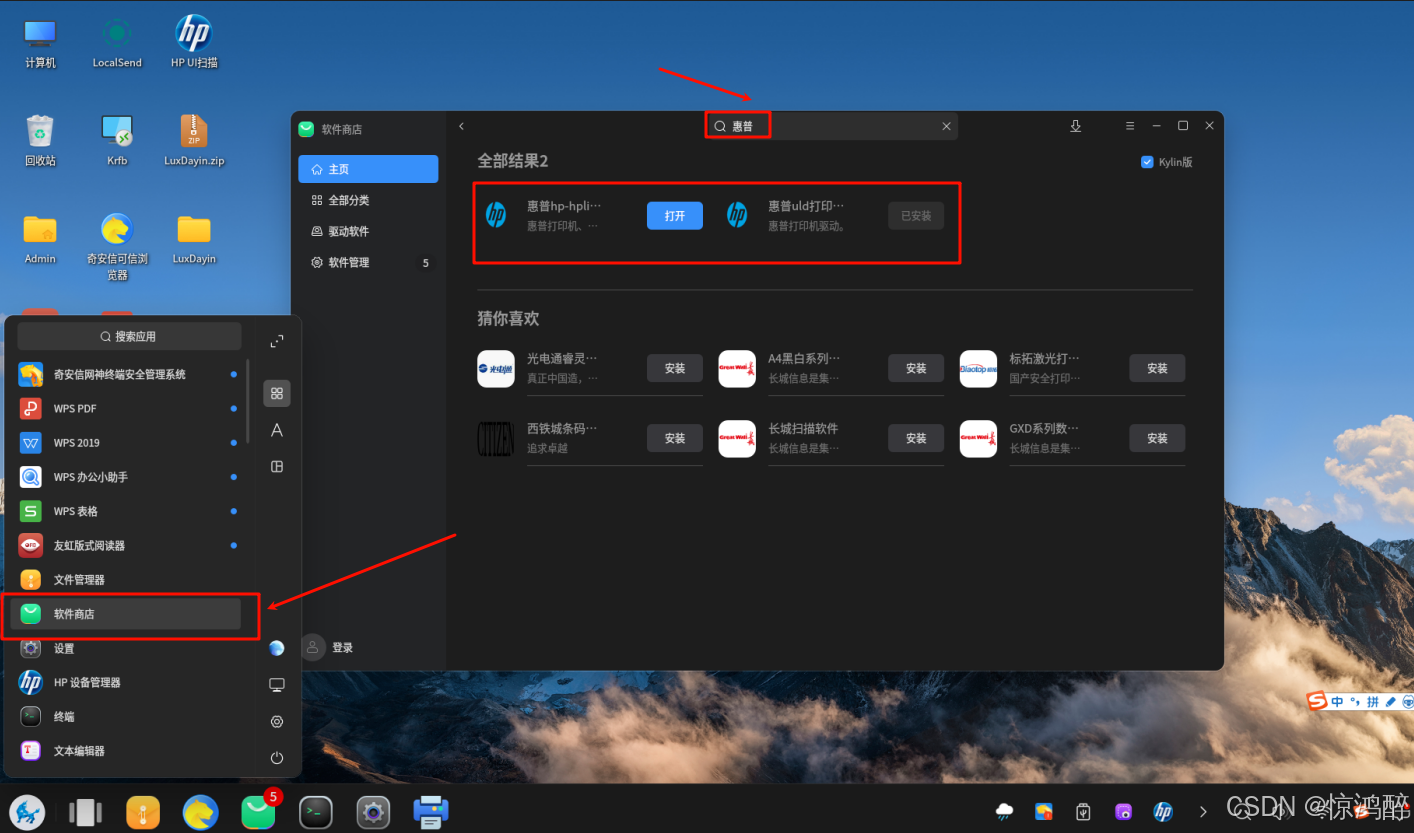Select the 主页 sidebar tab
Viewport: 1414px width, 833px height.
[368, 169]
